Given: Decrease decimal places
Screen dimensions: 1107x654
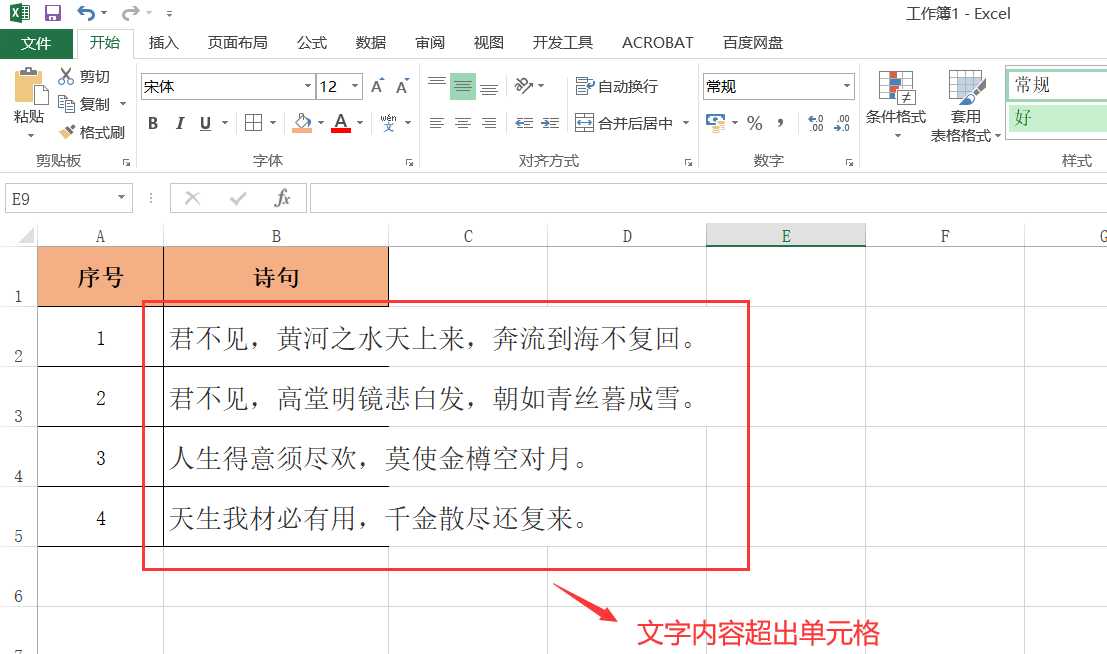Looking at the screenshot, I should pos(842,123).
